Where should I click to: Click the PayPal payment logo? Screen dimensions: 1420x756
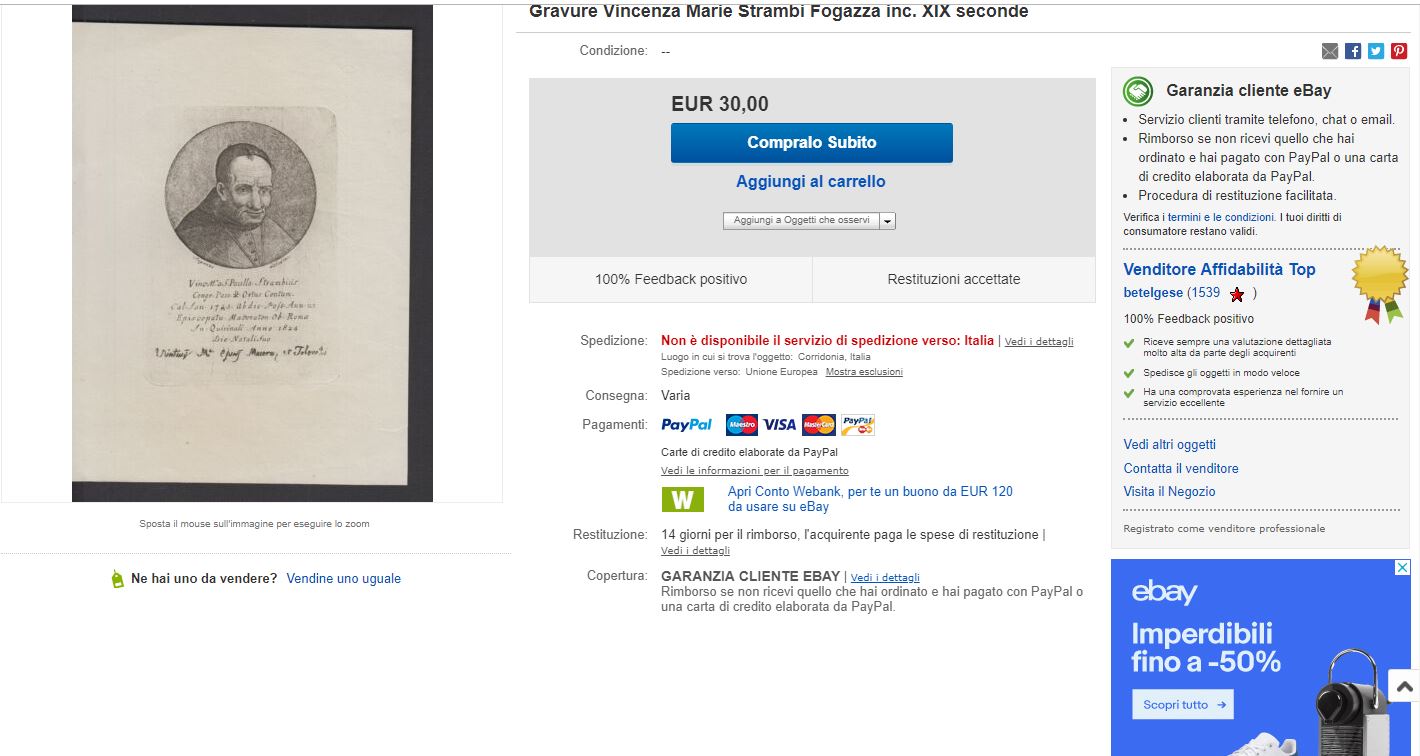coord(687,425)
